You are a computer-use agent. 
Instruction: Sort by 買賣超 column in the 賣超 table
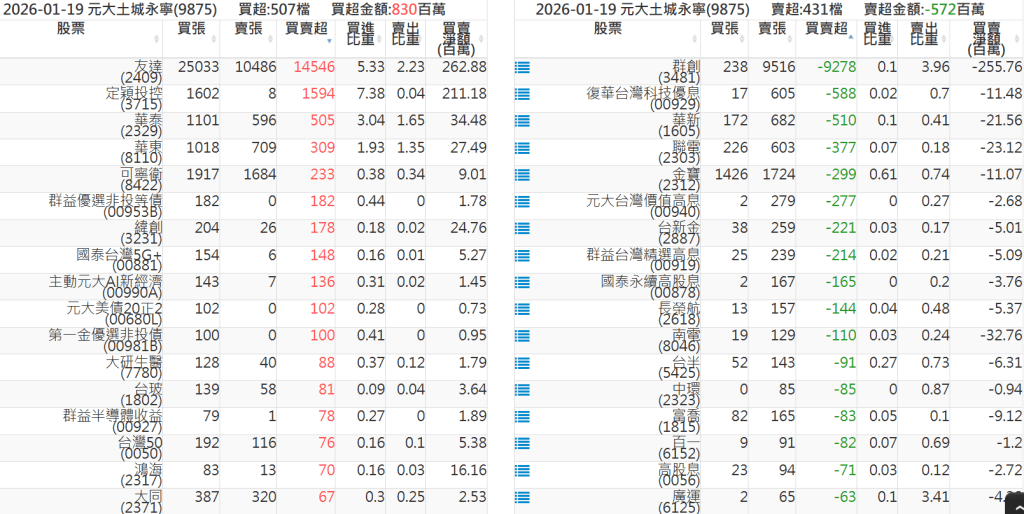825,28
